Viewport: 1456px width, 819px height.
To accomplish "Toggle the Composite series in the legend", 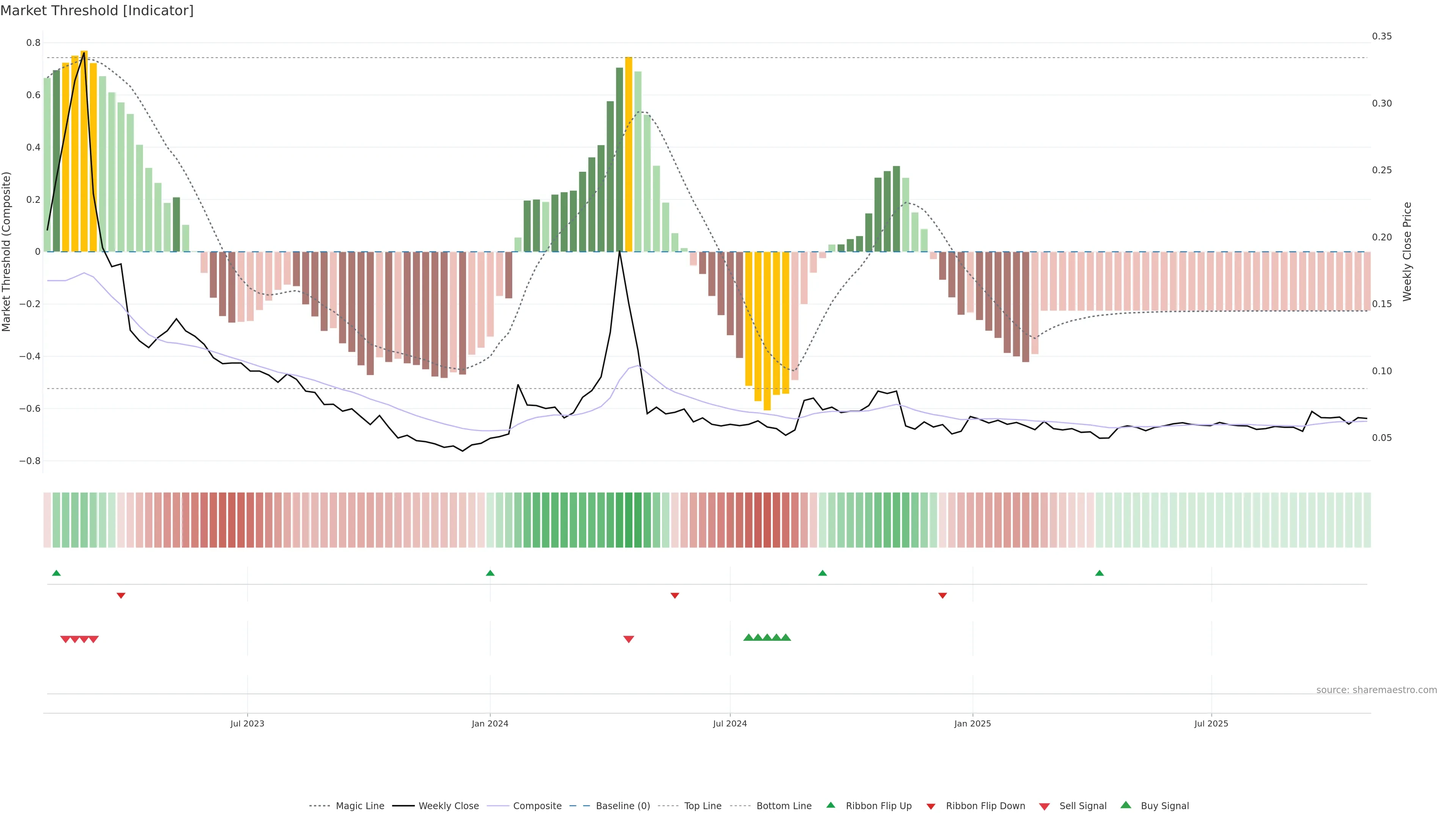I will pos(537,806).
